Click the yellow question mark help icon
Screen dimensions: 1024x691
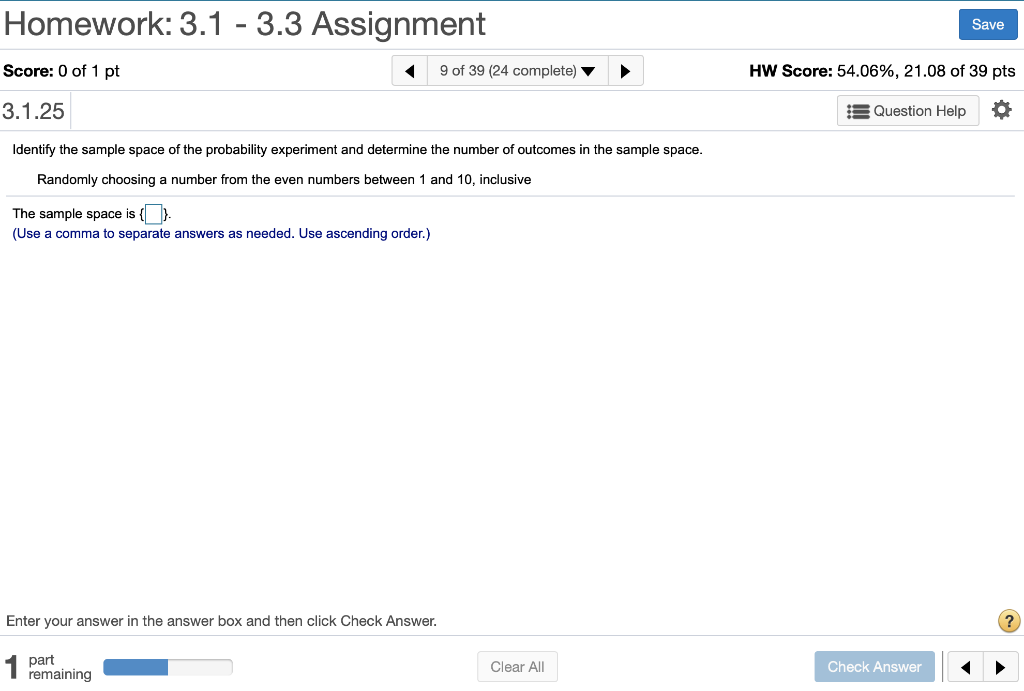point(1008,621)
